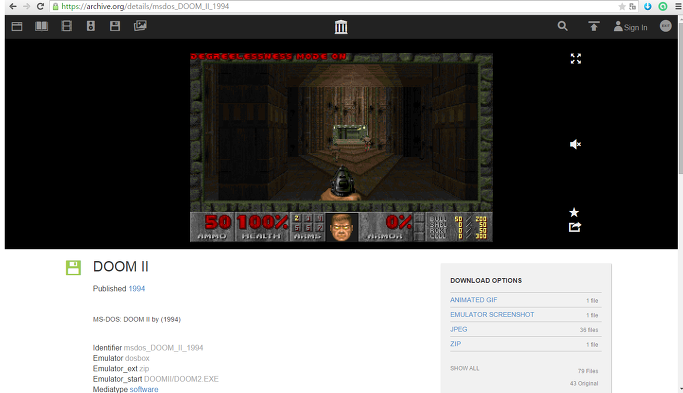
Task: Favorite this item with the white star
Action: [x=574, y=212]
